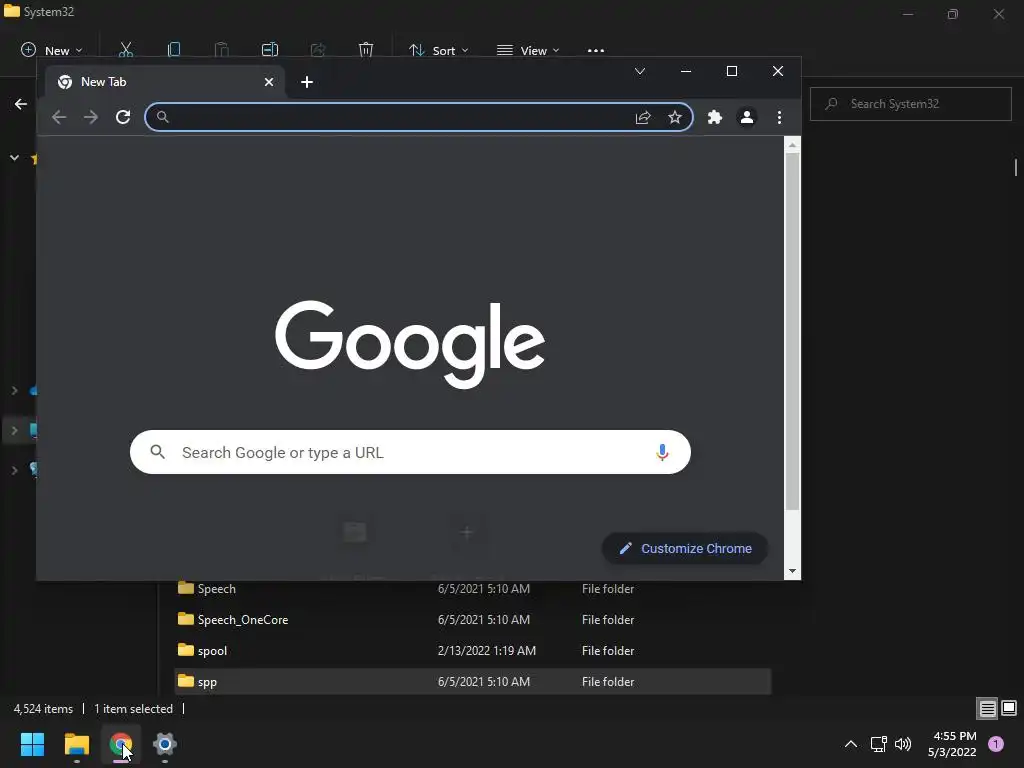Click the Cut icon in File Explorer
The height and width of the screenshot is (768, 1024).
[125, 50]
